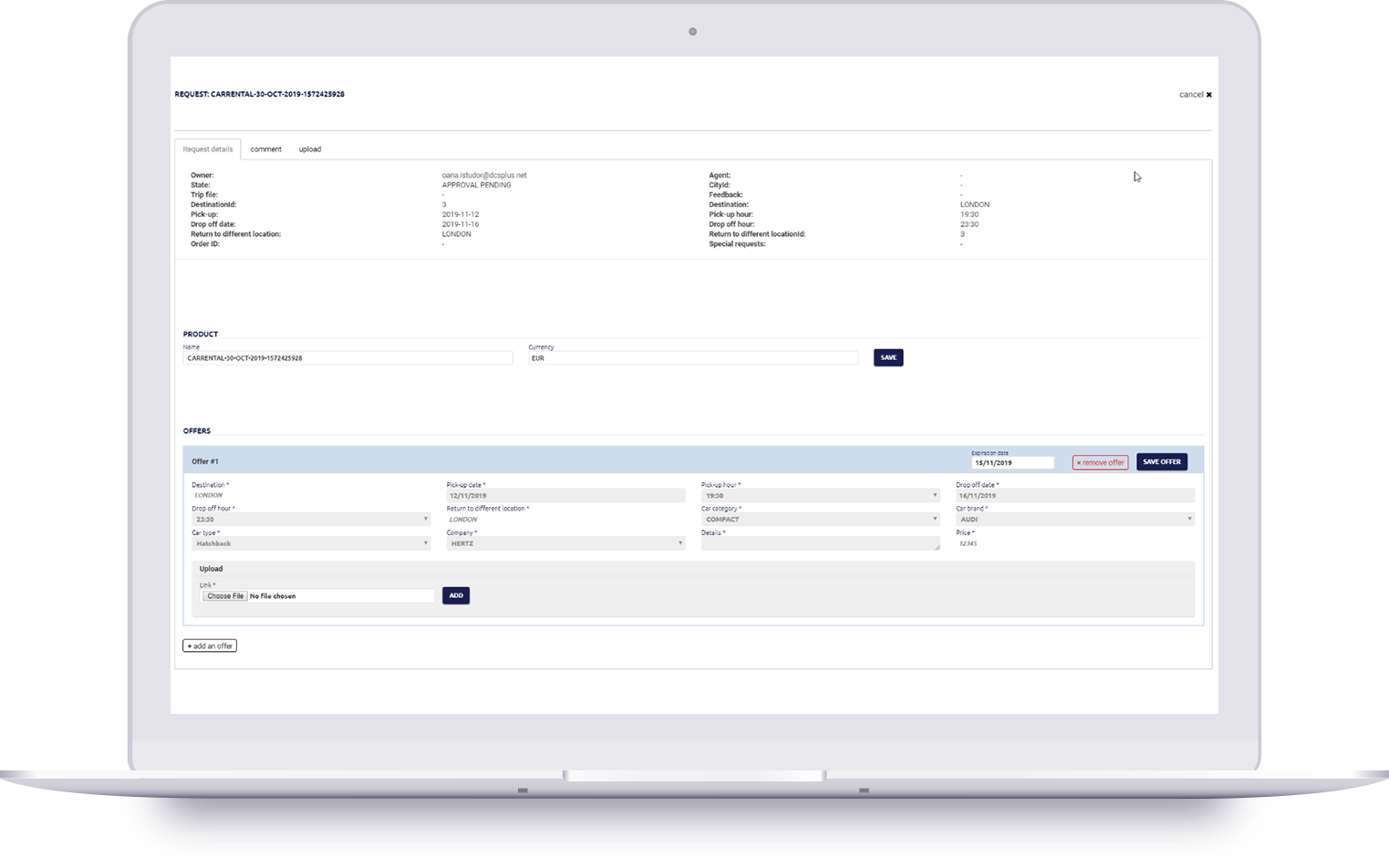The width and height of the screenshot is (1389, 868).
Task: Remove offer #1
Action: 1100,462
